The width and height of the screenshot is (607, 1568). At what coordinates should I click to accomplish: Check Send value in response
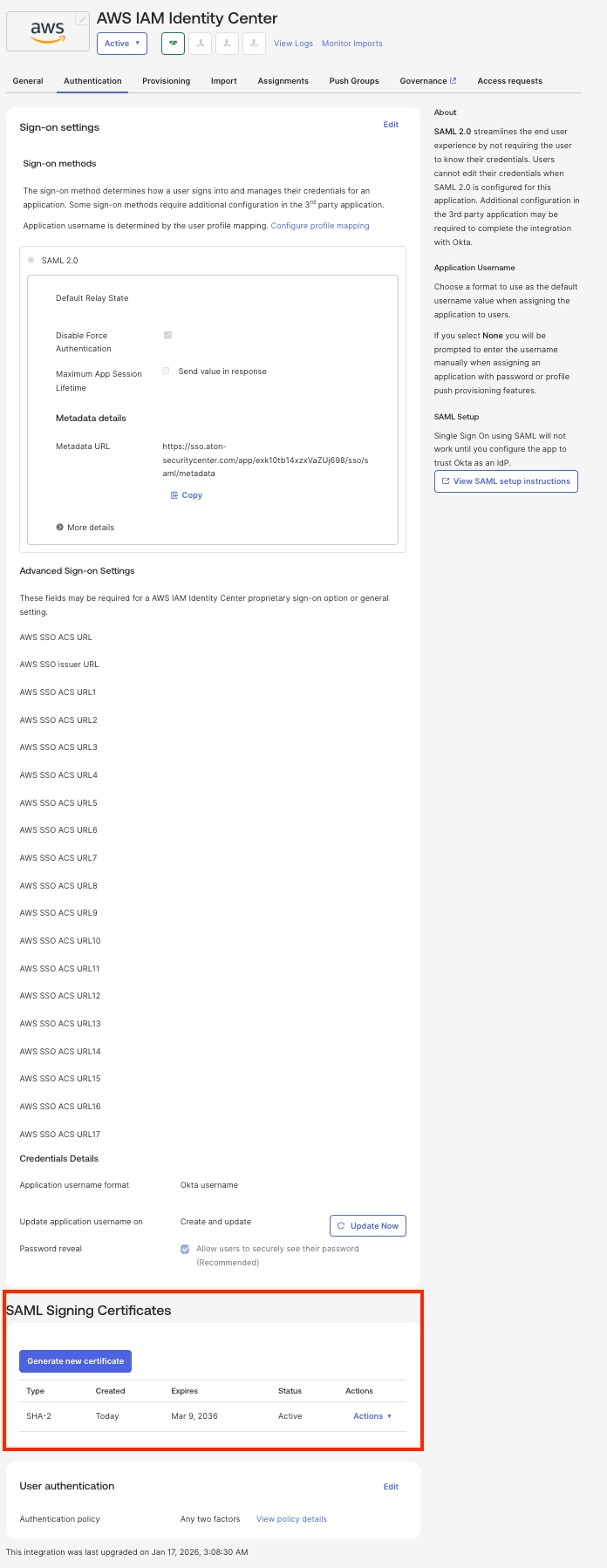[x=166, y=372]
